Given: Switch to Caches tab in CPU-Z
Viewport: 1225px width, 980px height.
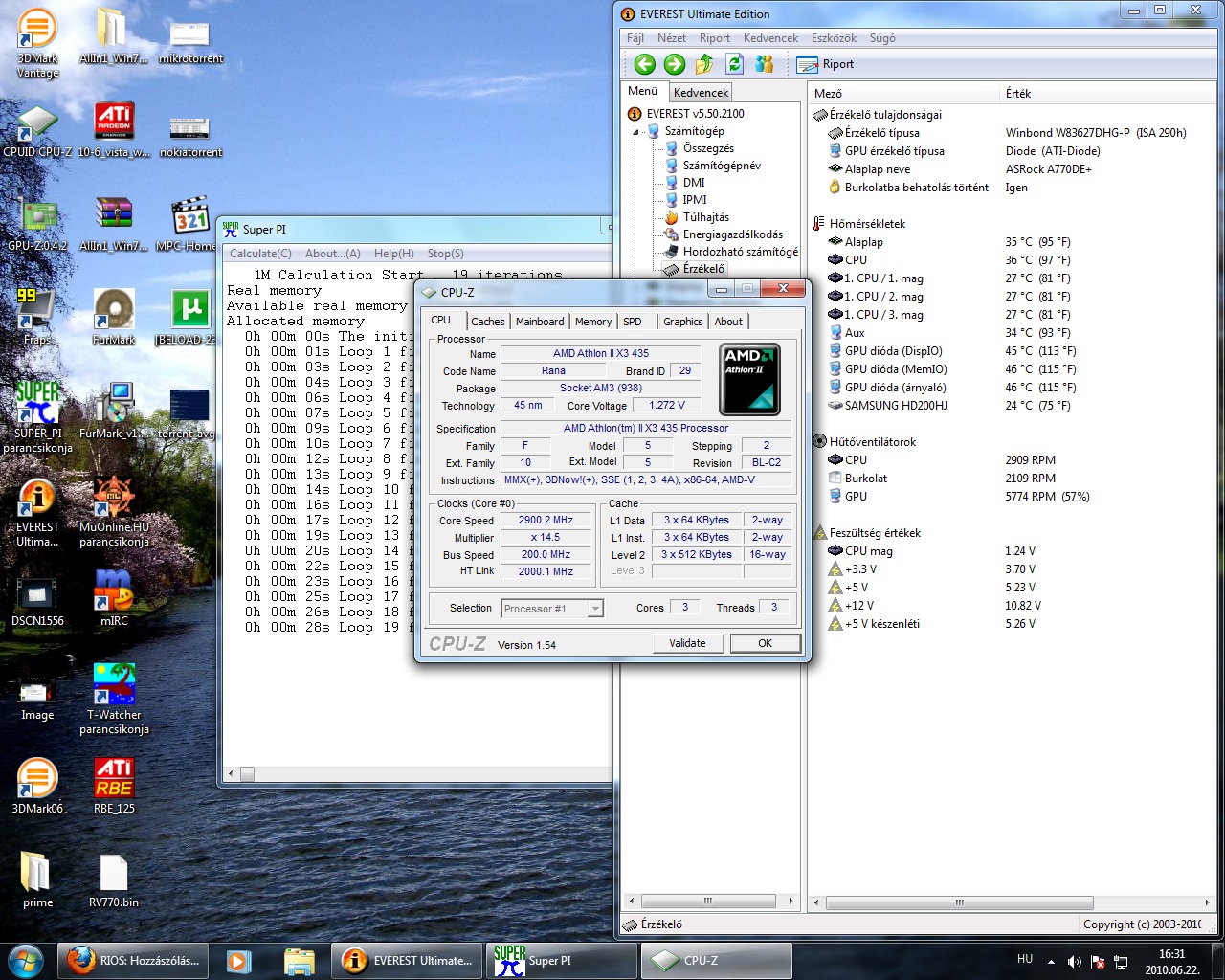Looking at the screenshot, I should 487,322.
